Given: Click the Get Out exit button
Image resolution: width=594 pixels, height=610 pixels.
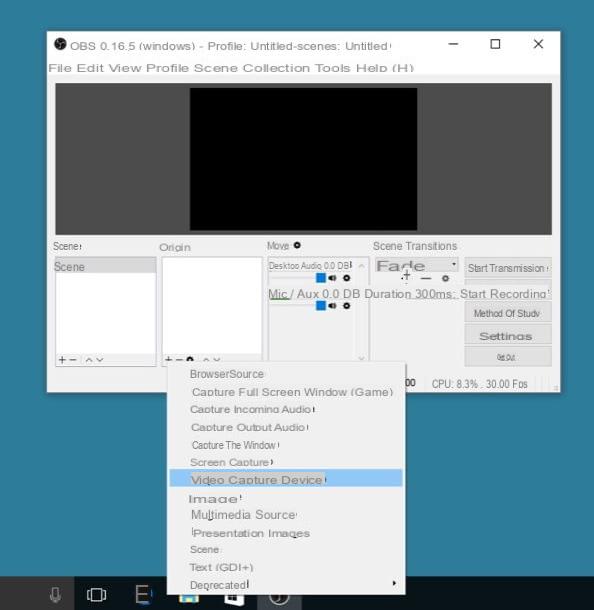Looking at the screenshot, I should 508,357.
